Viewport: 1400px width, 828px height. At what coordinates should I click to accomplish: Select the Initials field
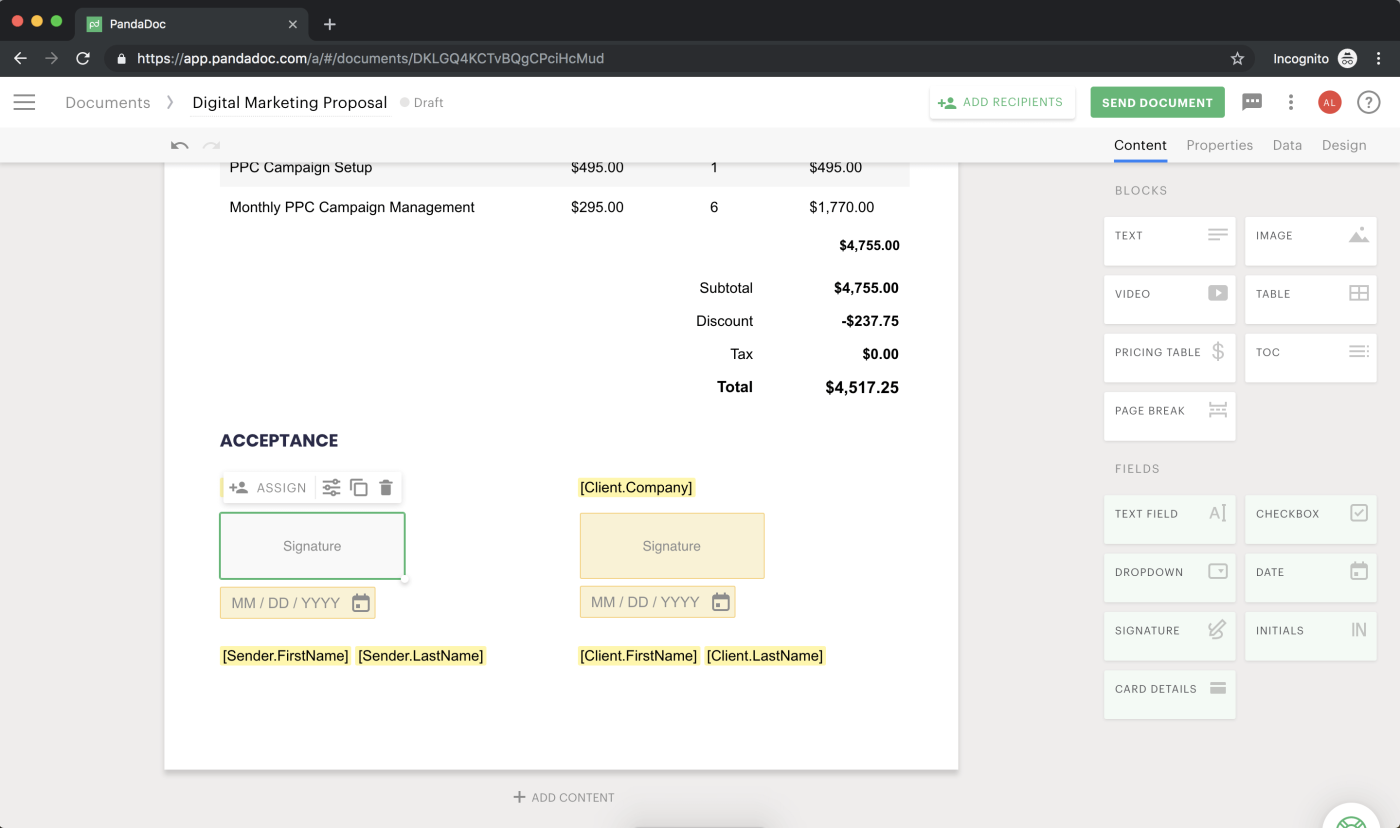pyautogui.click(x=1311, y=636)
